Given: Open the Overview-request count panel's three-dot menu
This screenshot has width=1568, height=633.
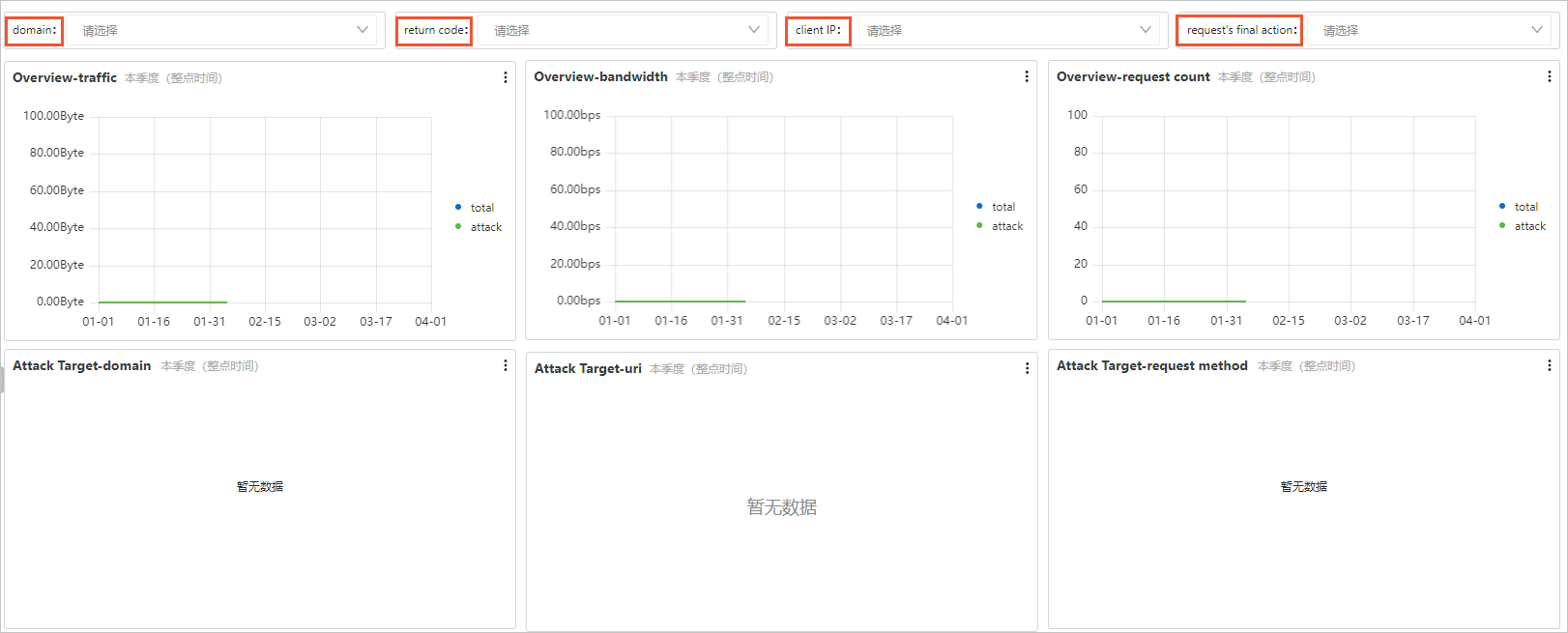Looking at the screenshot, I should pos(1550,76).
